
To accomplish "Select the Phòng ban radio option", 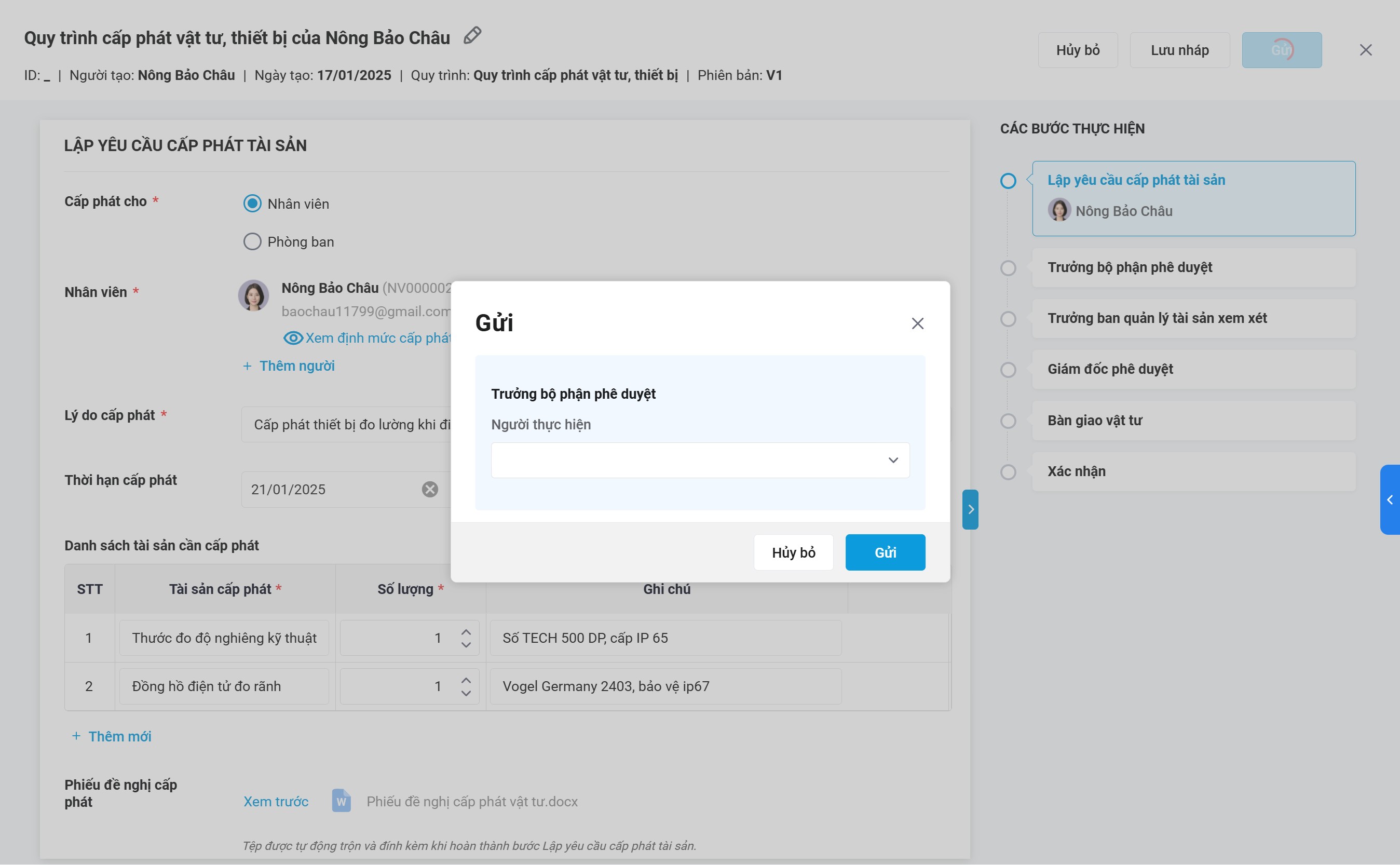I will [x=252, y=241].
